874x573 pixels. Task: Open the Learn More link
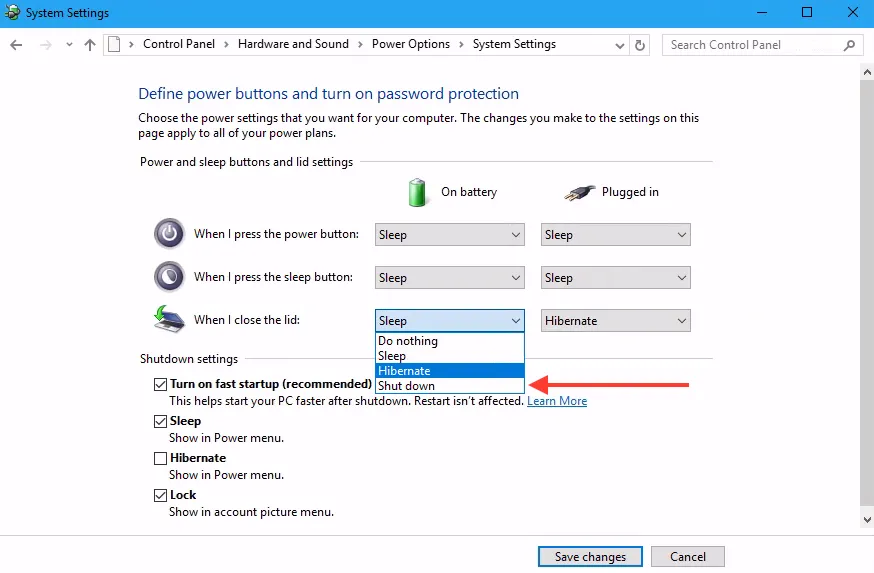557,401
